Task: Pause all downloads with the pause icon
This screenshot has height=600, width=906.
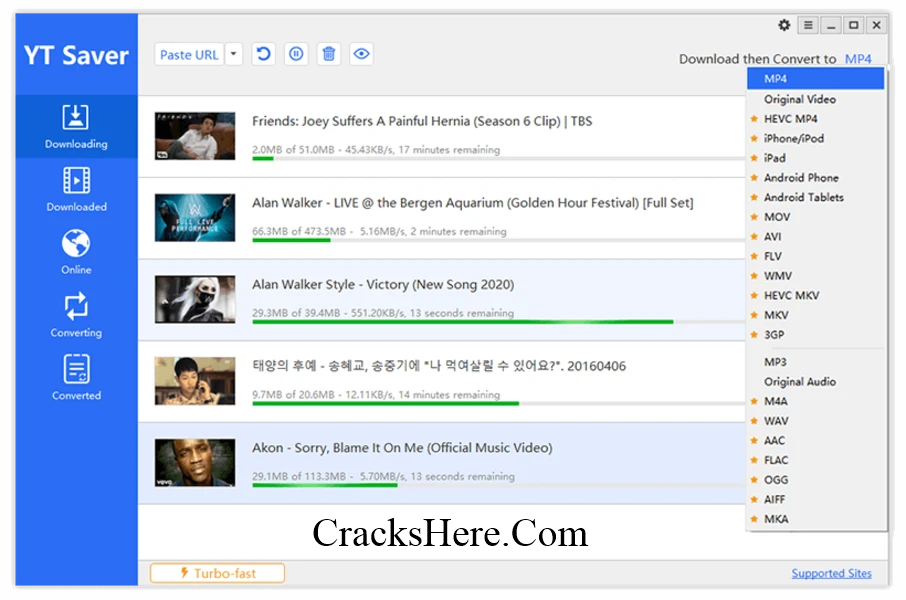Action: (296, 54)
